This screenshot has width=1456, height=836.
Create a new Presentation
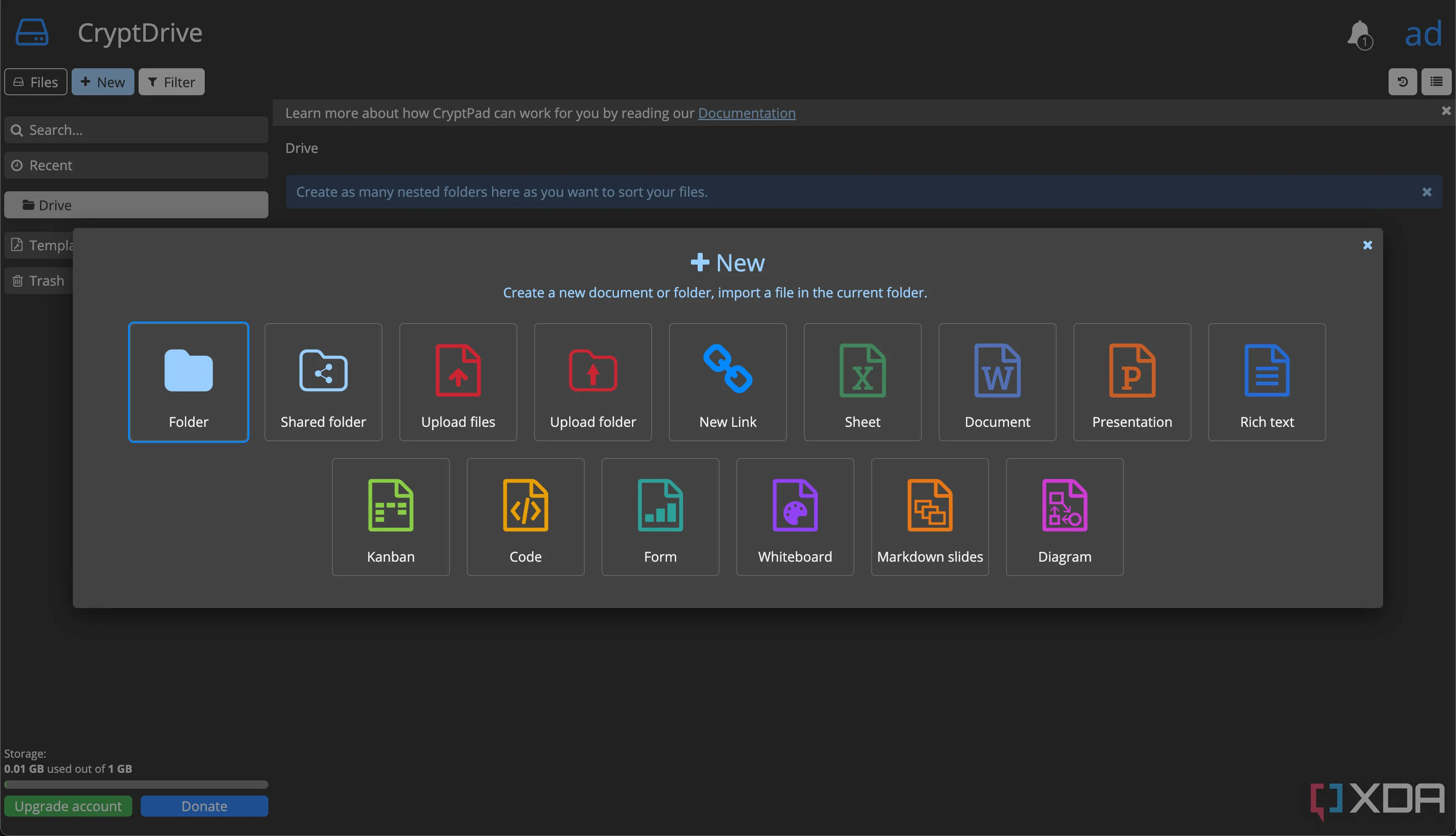coord(1132,382)
